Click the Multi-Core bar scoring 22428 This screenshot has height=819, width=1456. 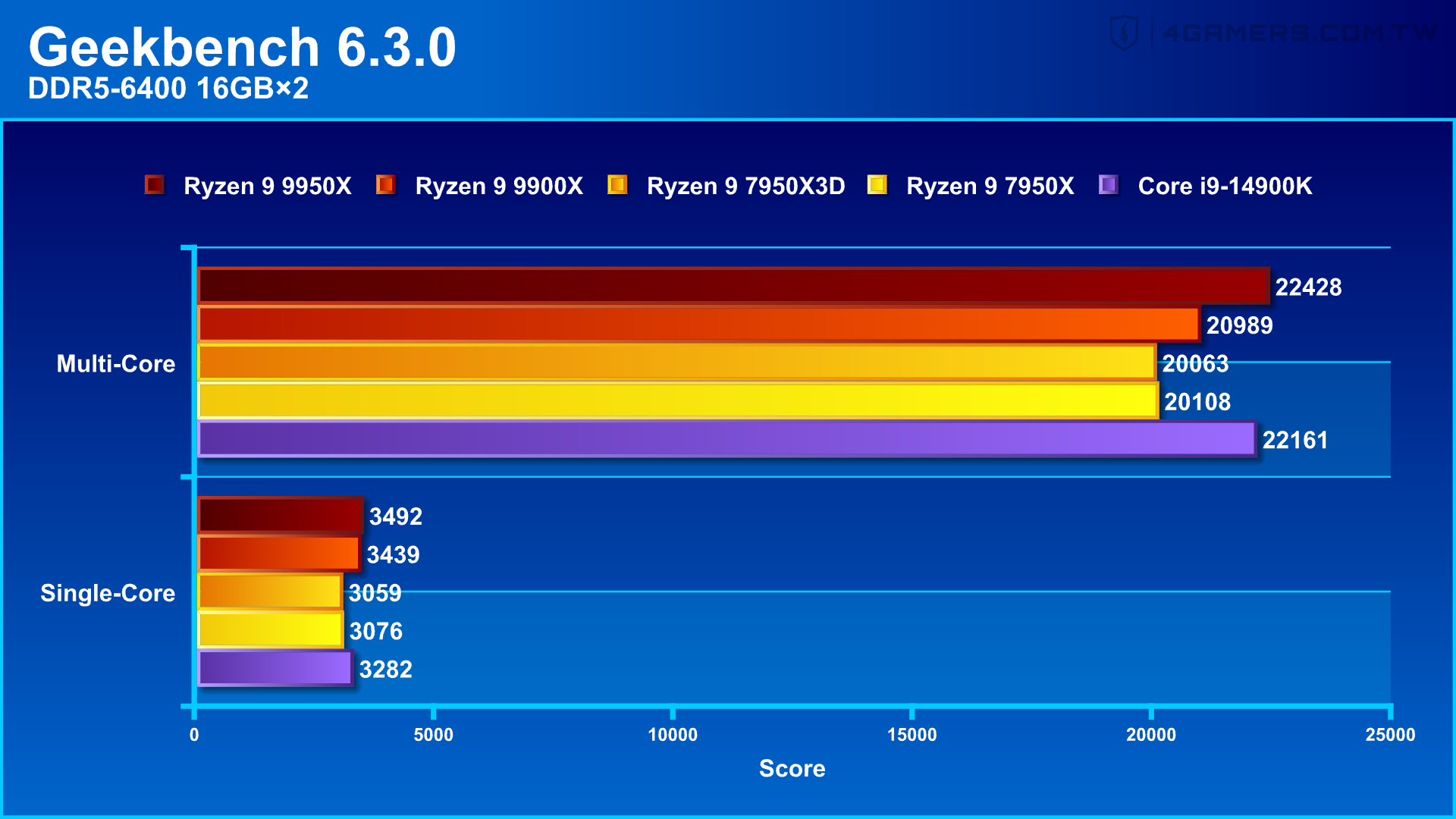pos(733,286)
